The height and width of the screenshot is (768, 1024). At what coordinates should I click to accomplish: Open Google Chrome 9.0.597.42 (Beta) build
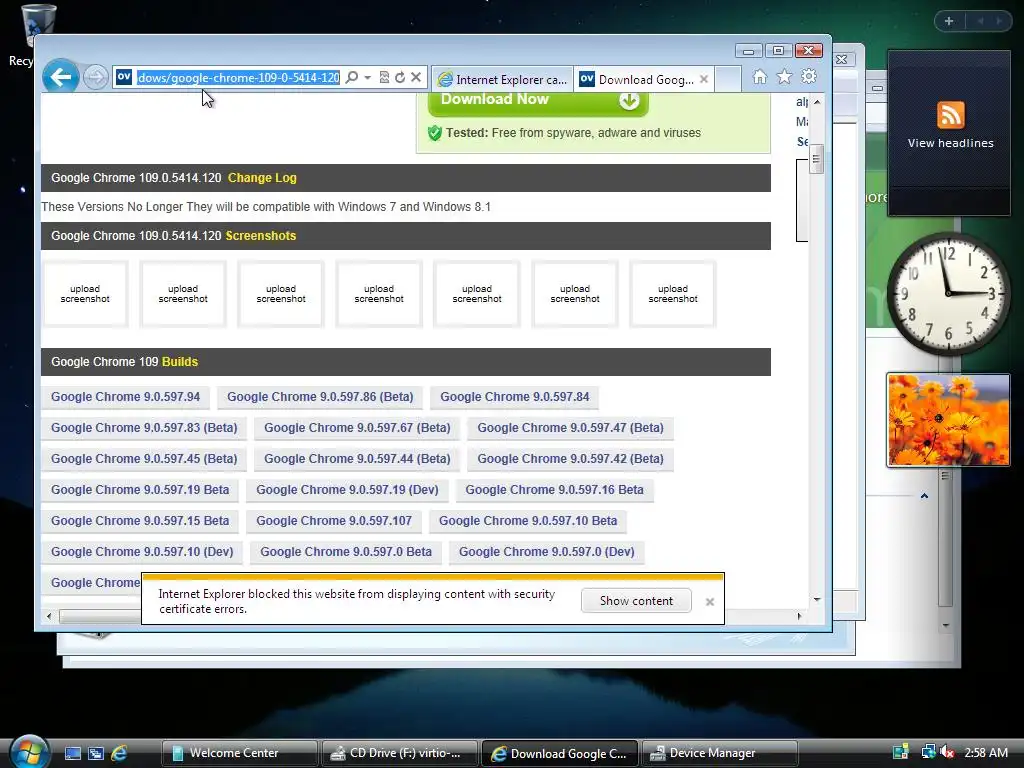click(570, 459)
